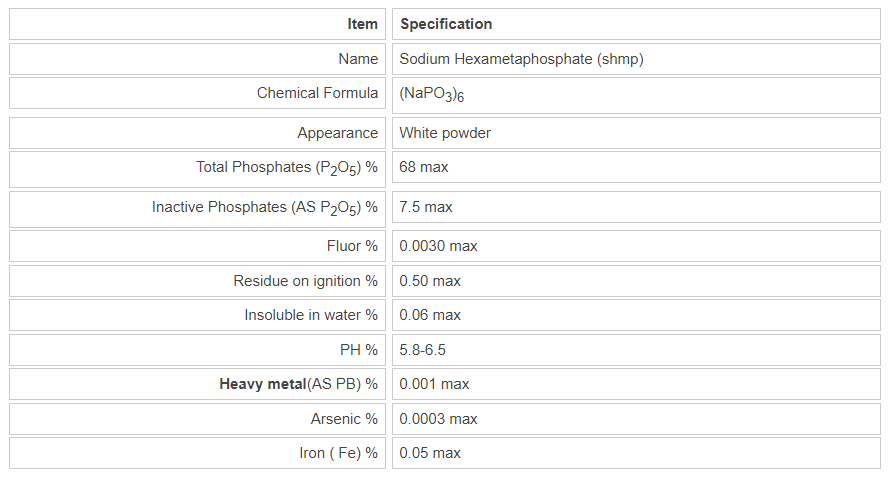Select the "7.5 max" value cell
The image size is (889, 479).
pos(426,207)
